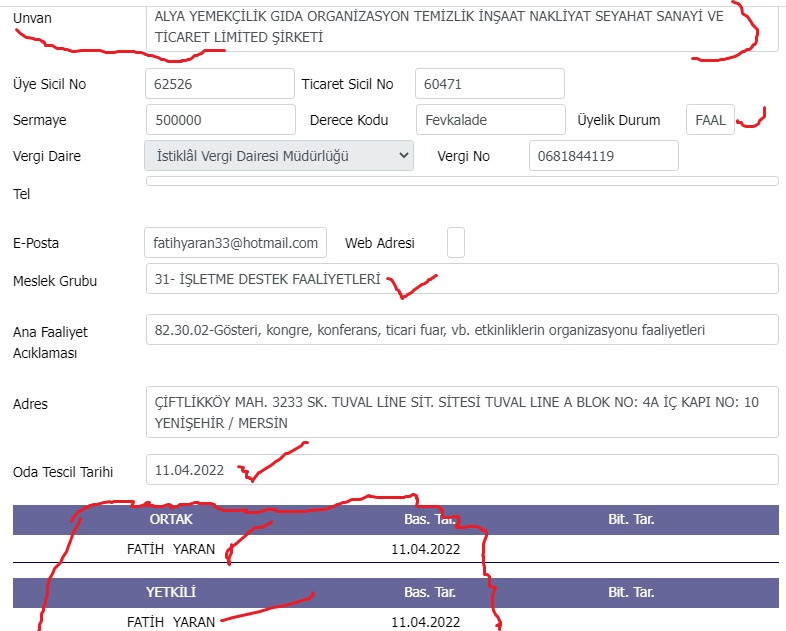Viewport: 786px width, 631px height.
Task: Click the empty Web Adresi field
Action: (456, 243)
